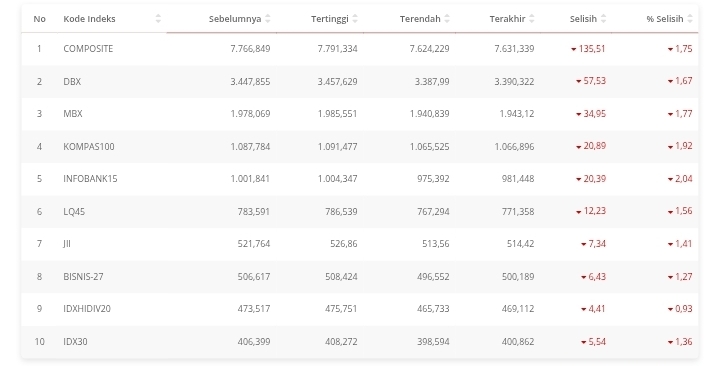720x366 pixels.
Task: Select the DBX index row
Action: (360, 81)
